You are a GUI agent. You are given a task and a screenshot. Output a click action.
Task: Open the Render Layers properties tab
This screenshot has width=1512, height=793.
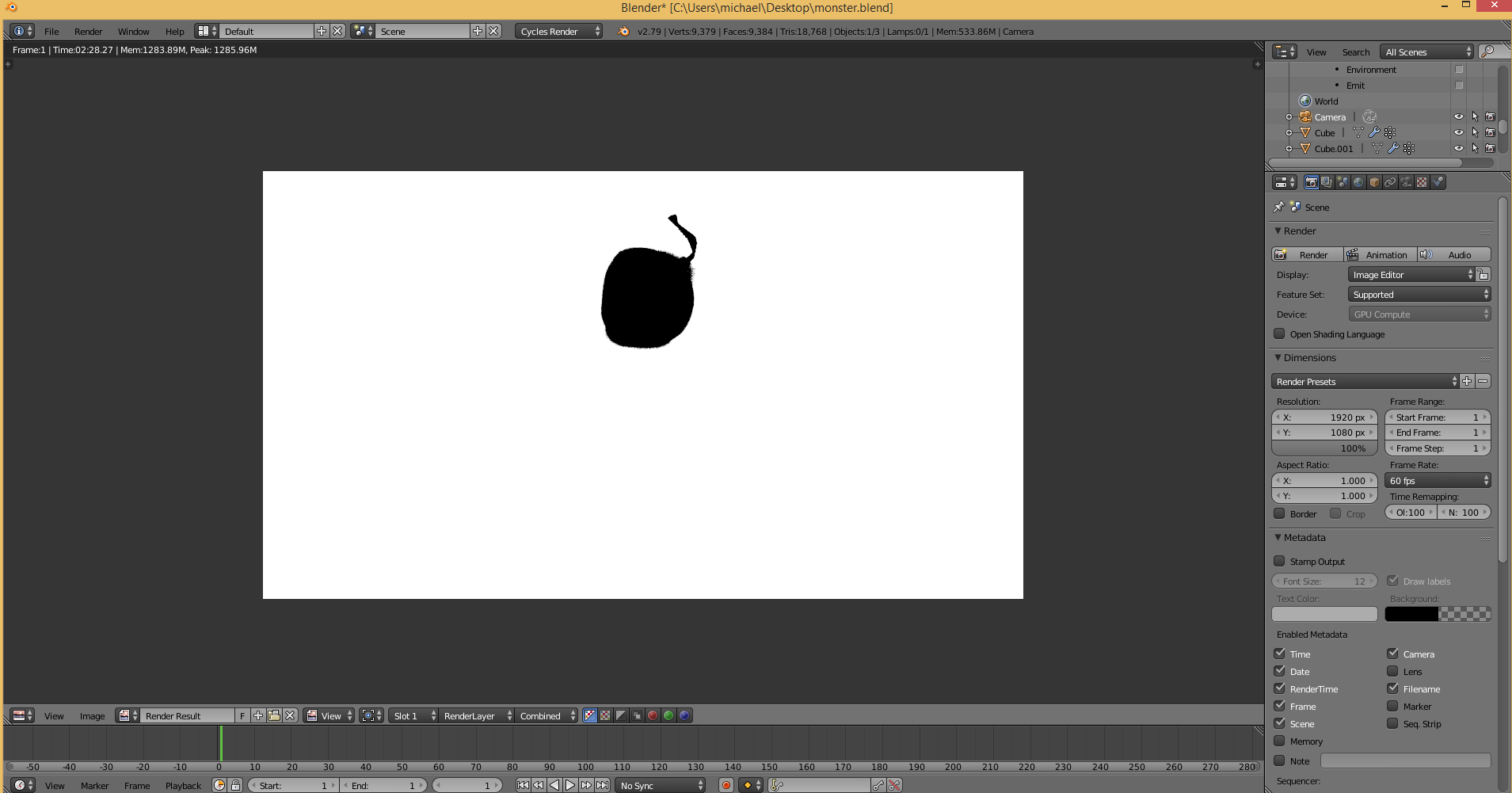click(x=1327, y=182)
